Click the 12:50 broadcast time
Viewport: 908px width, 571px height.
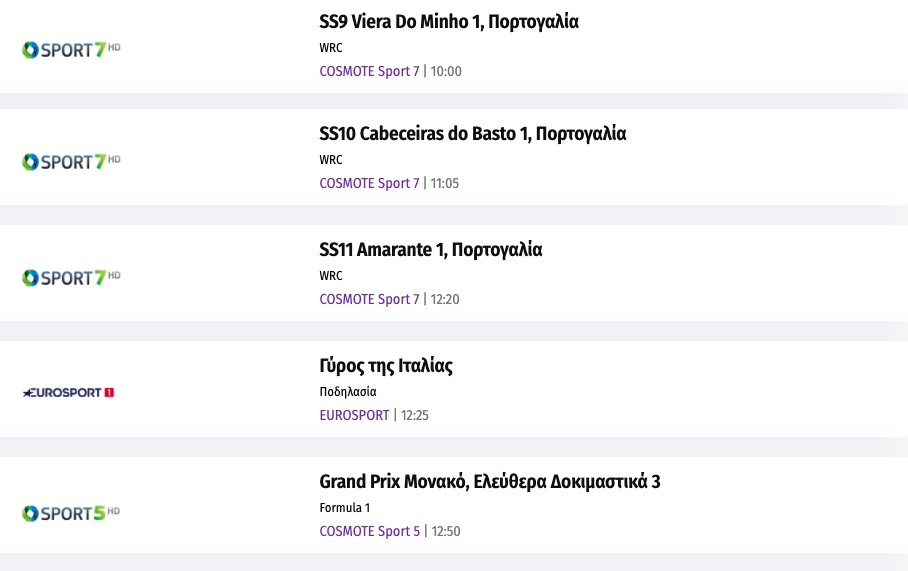pos(445,531)
